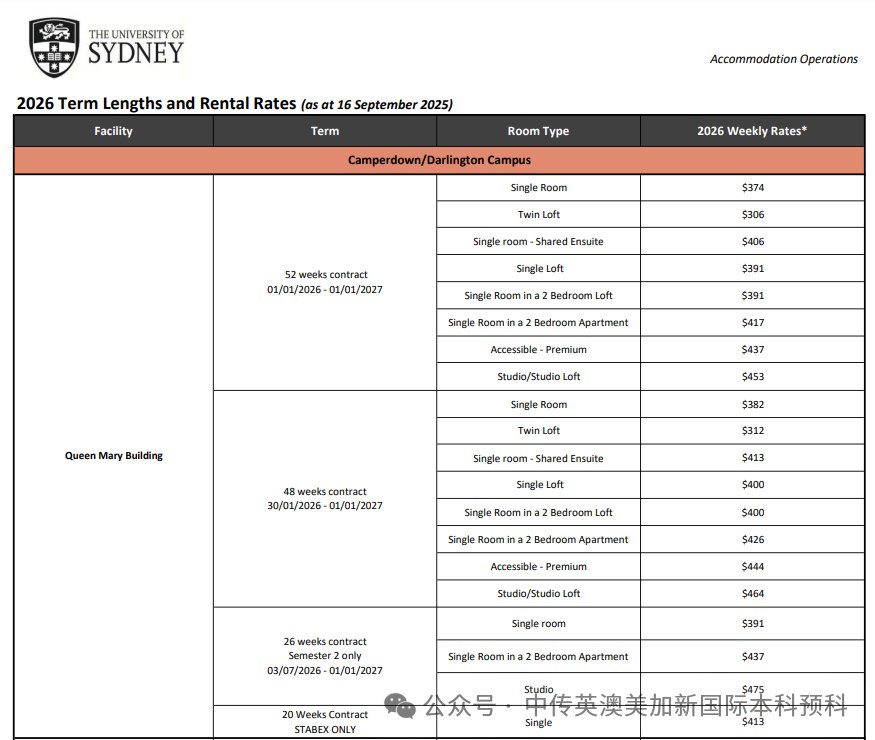Click the '$437' rate for 52-week Accessible - Premium
This screenshot has height=740, width=875.
click(753, 349)
